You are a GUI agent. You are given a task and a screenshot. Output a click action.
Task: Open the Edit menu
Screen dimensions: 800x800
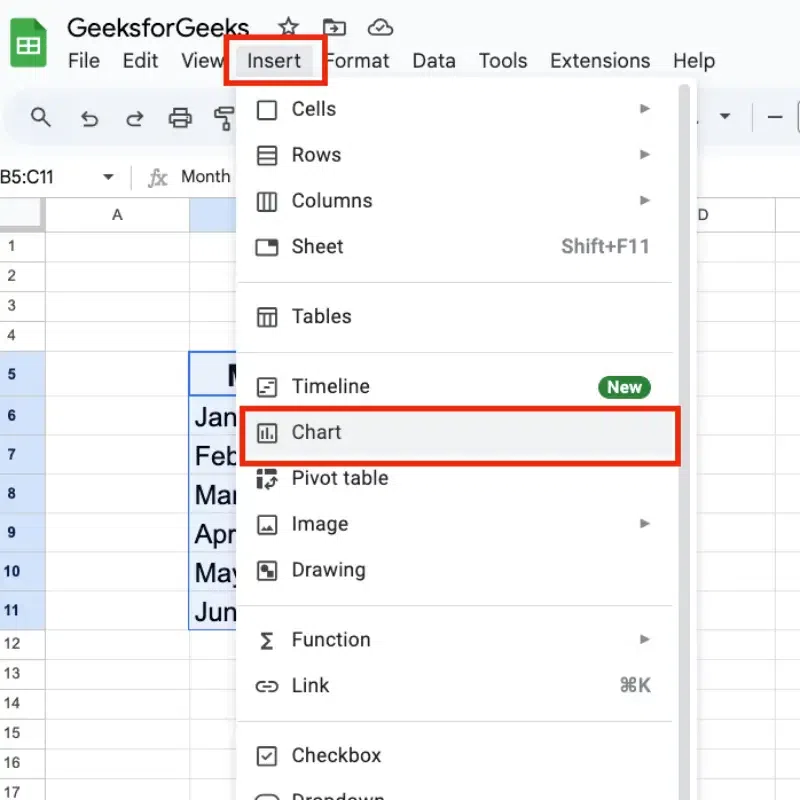[140, 61]
